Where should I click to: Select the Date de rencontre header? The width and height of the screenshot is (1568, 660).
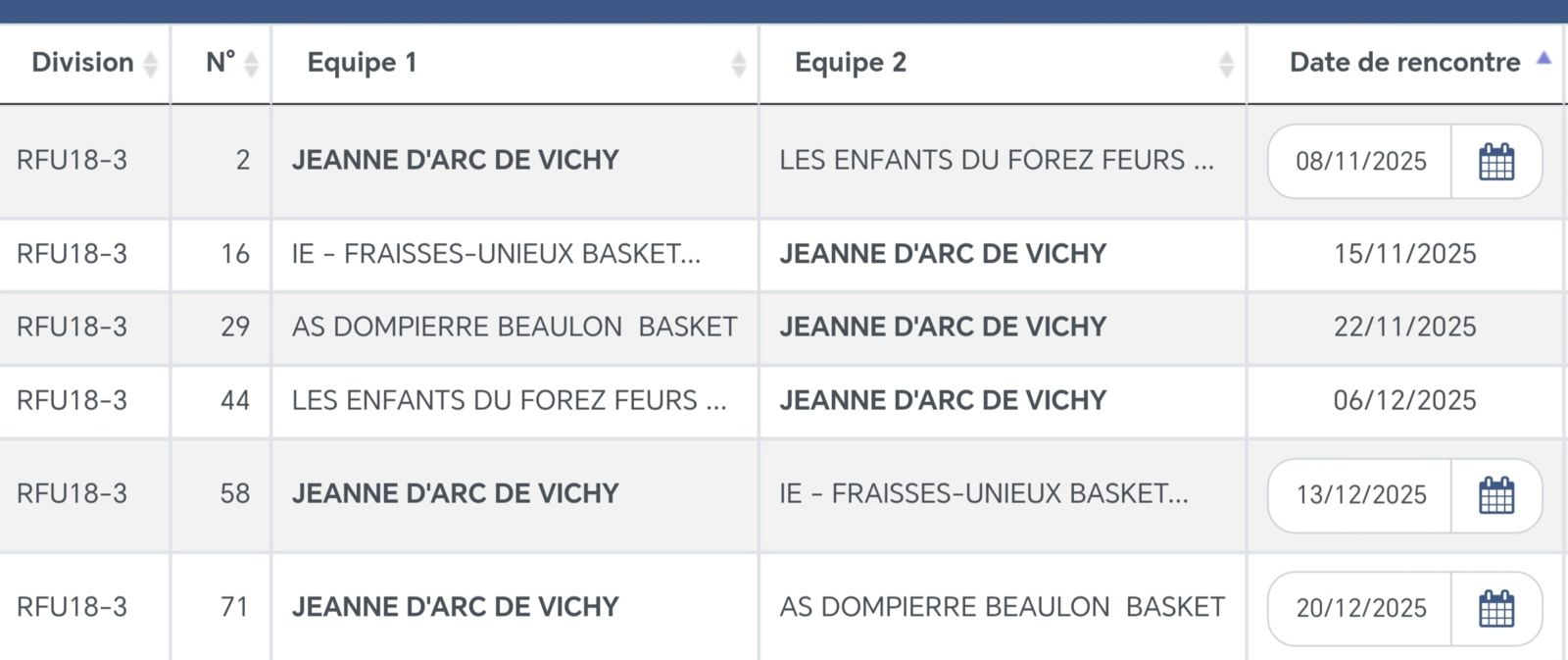[x=1404, y=63]
